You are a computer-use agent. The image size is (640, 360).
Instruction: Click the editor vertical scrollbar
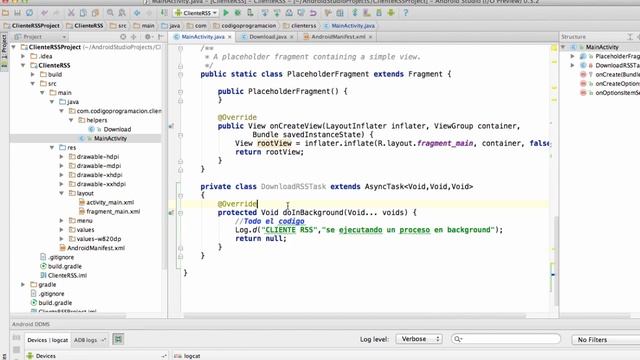pyautogui.click(x=556, y=261)
